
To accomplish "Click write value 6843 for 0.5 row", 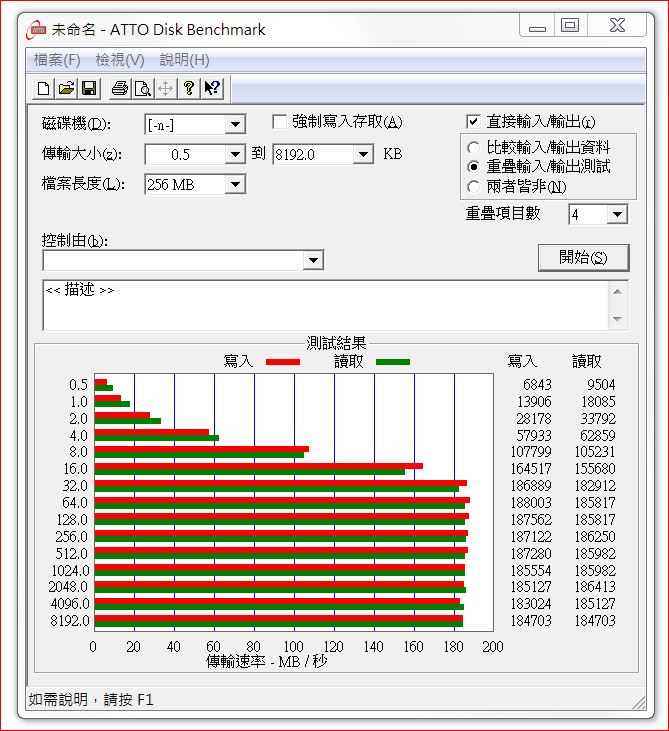I will coord(537,385).
